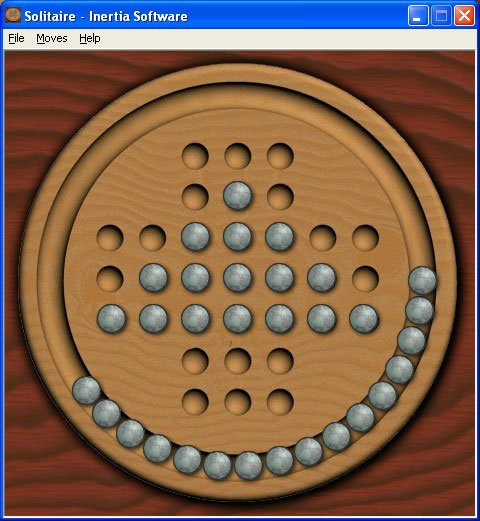The height and width of the screenshot is (521, 480).
Task: Open the Help menu
Action: coord(89,39)
